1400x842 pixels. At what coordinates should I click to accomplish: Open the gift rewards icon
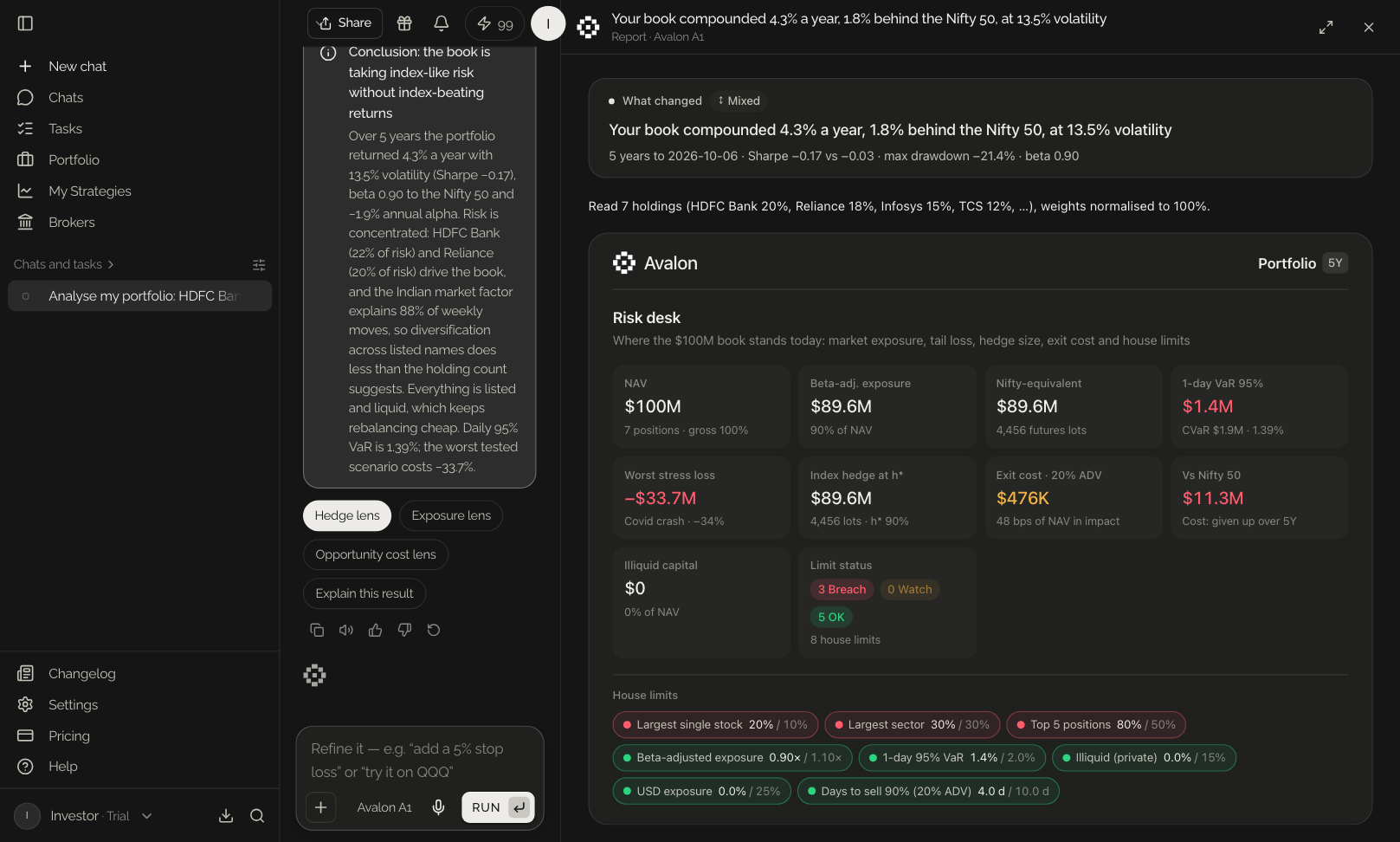(x=404, y=23)
